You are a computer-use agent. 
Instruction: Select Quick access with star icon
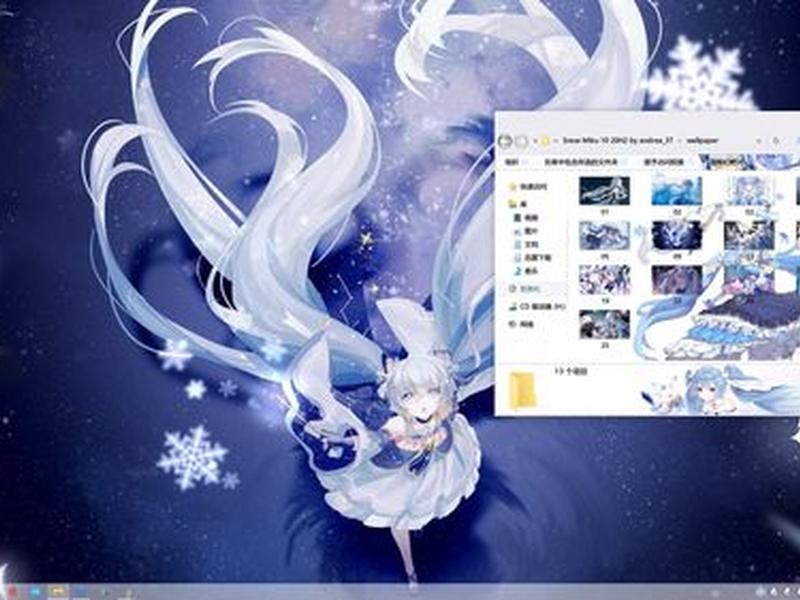coord(528,187)
